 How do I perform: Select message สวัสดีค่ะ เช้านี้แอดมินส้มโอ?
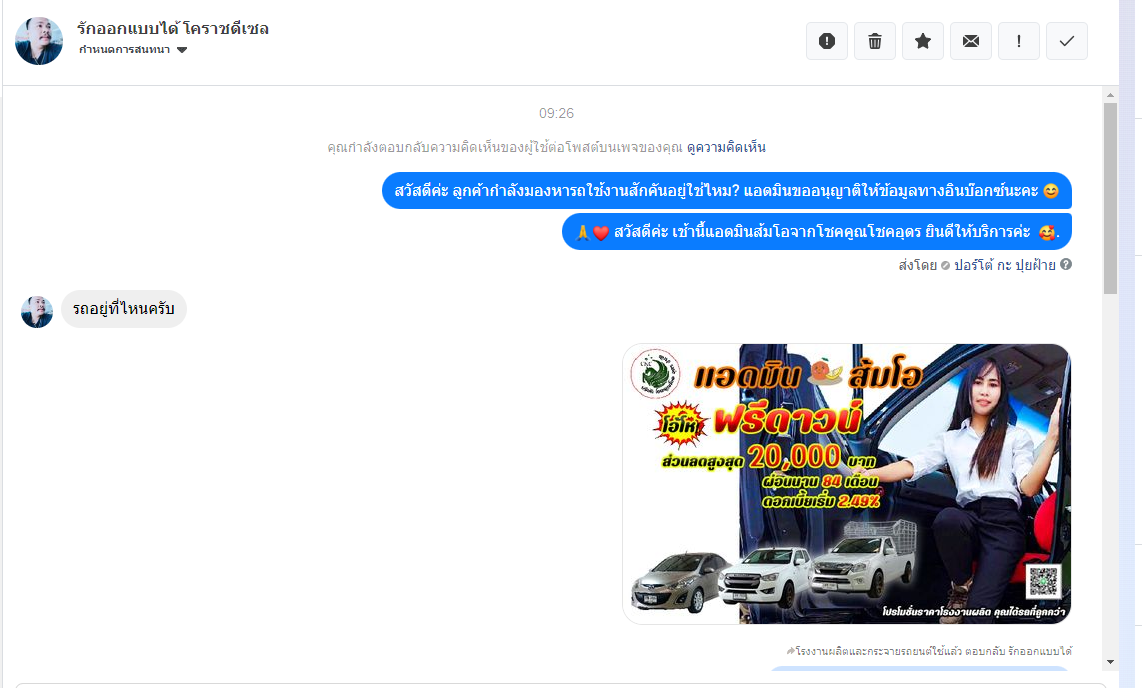[817, 232]
